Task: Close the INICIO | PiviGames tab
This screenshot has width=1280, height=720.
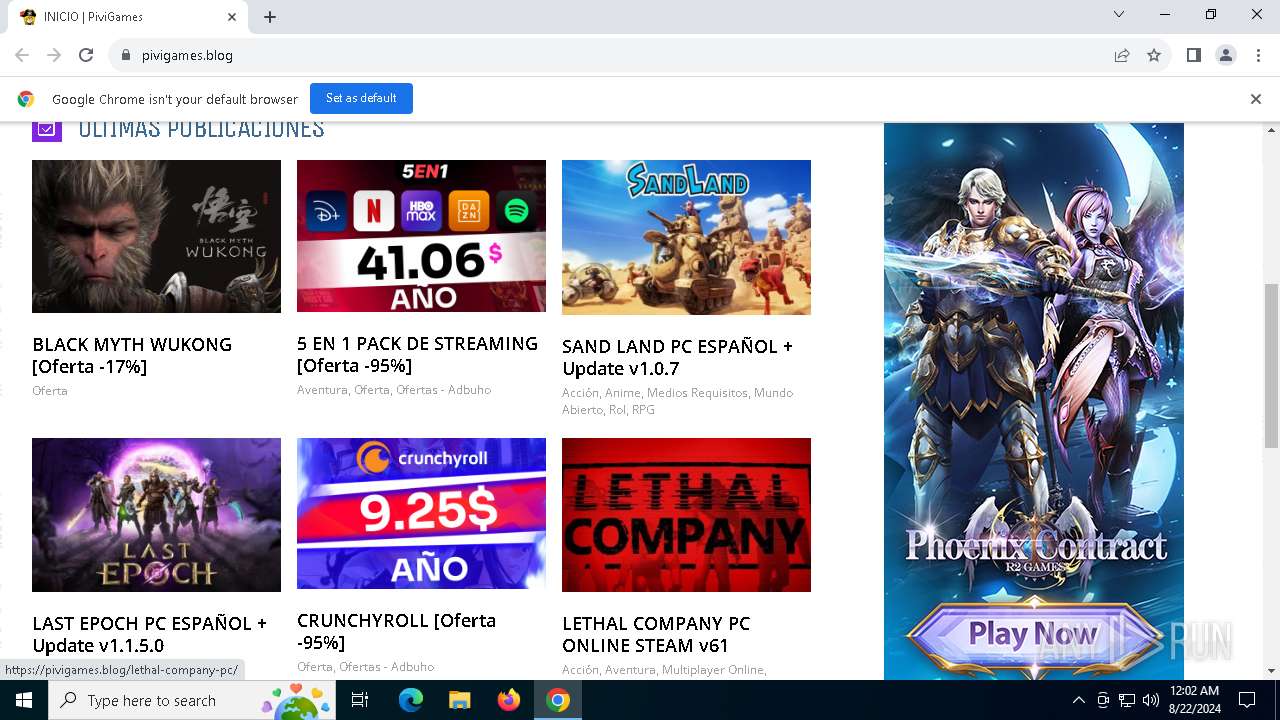Action: [232, 17]
